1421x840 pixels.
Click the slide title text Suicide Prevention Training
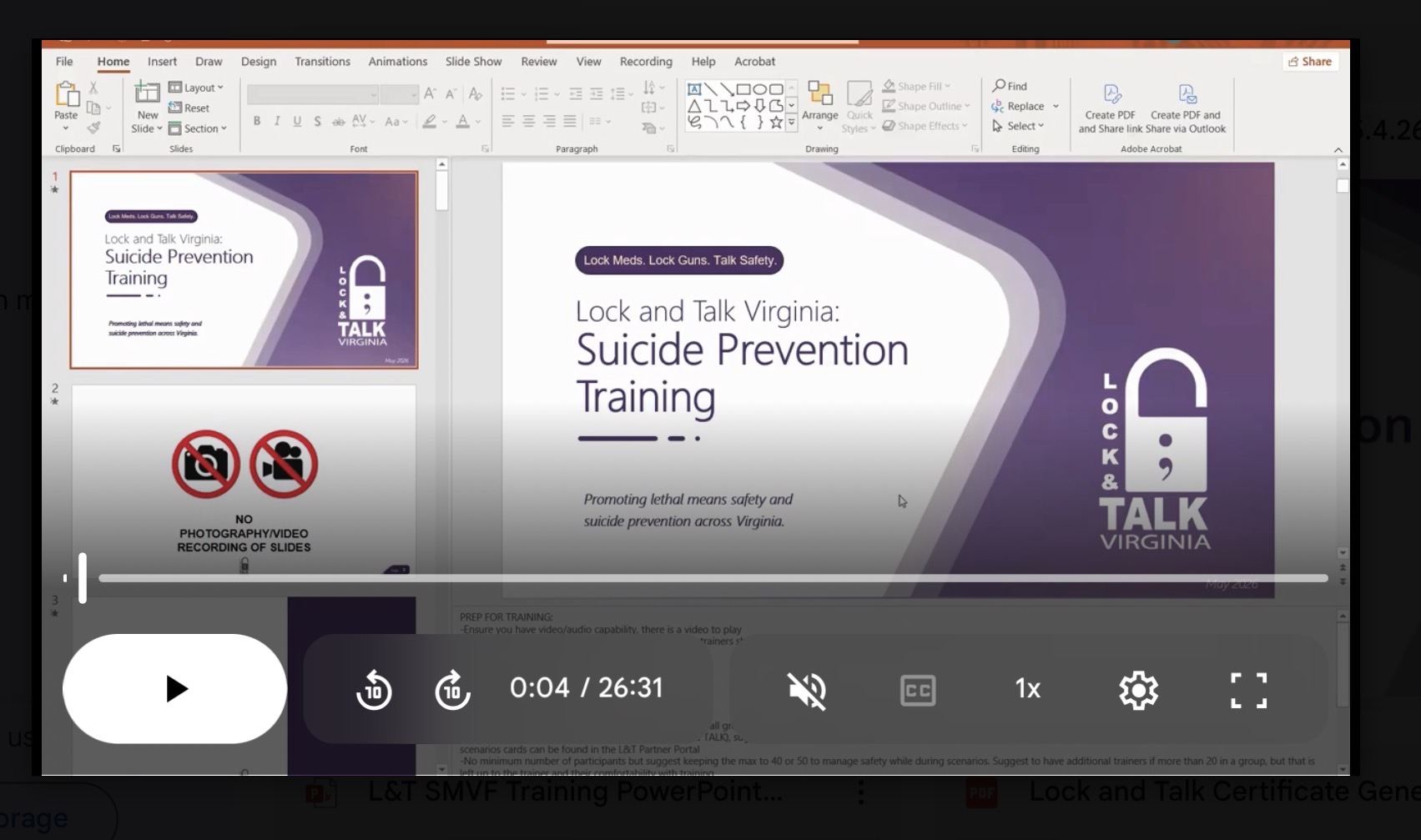(x=742, y=373)
